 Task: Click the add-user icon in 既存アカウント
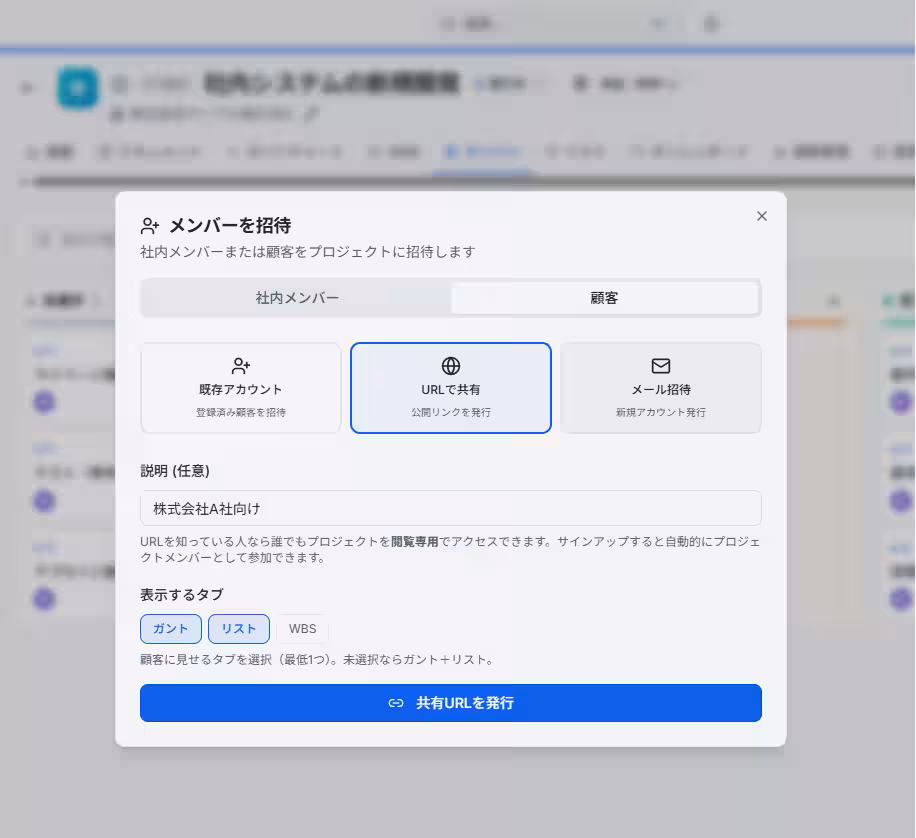click(241, 366)
